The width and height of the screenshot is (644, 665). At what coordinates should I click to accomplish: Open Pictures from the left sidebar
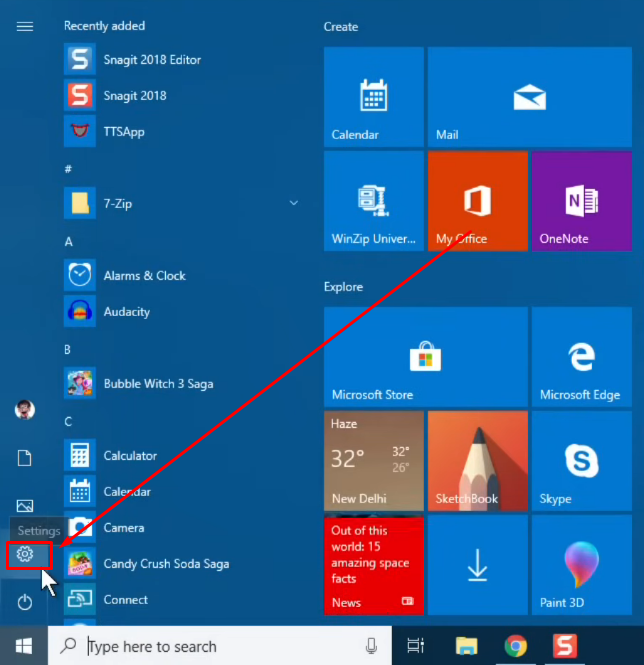point(25,506)
